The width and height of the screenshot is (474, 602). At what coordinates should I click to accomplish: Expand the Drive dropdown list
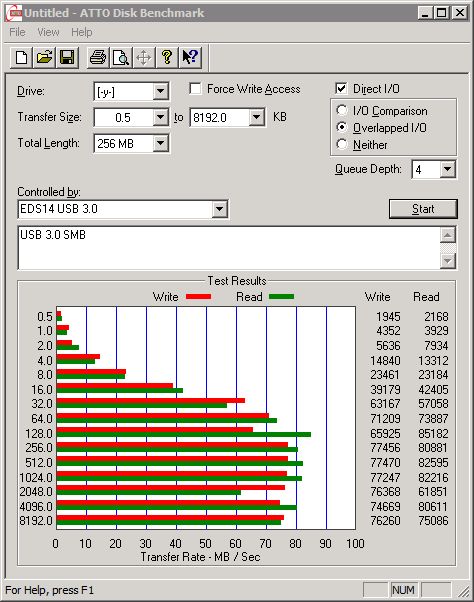[160, 91]
